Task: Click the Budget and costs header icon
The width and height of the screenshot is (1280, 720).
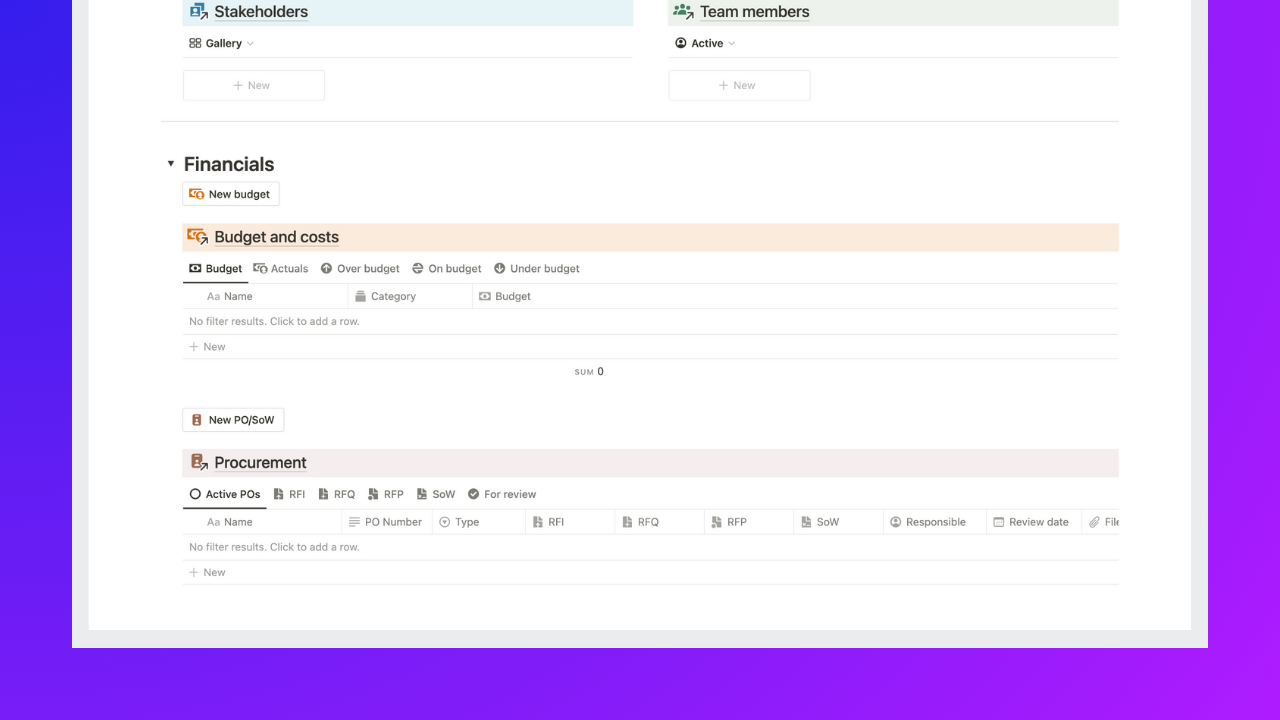Action: 198,237
